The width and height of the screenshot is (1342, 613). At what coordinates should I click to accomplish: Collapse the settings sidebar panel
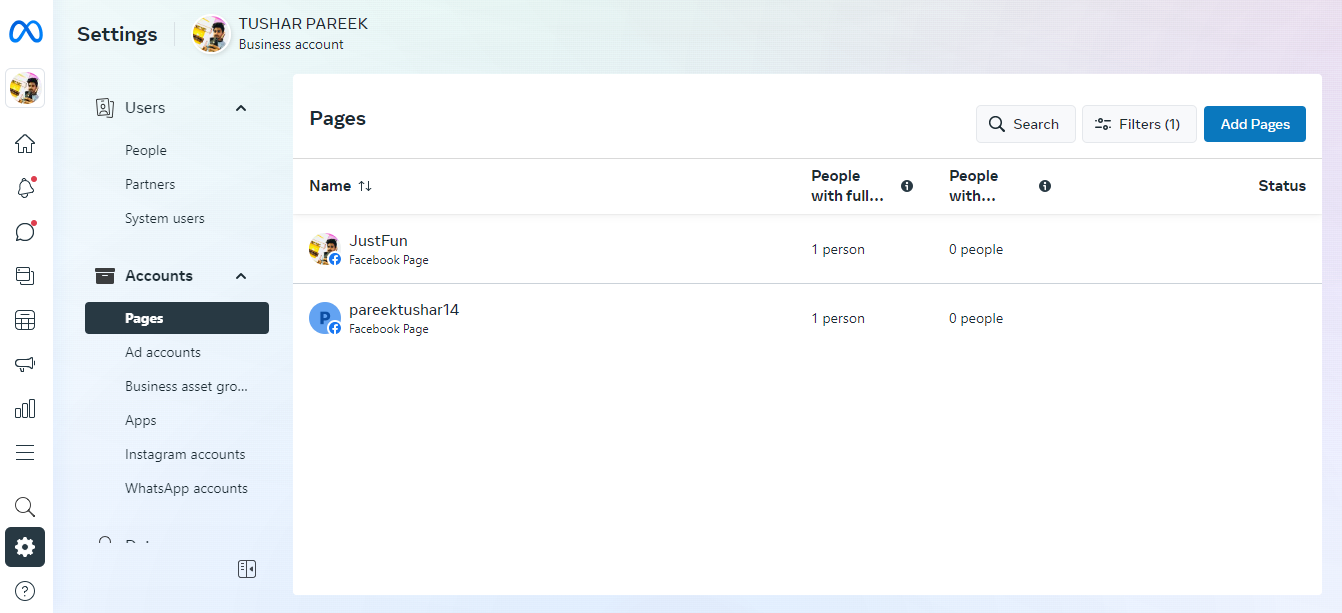(x=247, y=569)
